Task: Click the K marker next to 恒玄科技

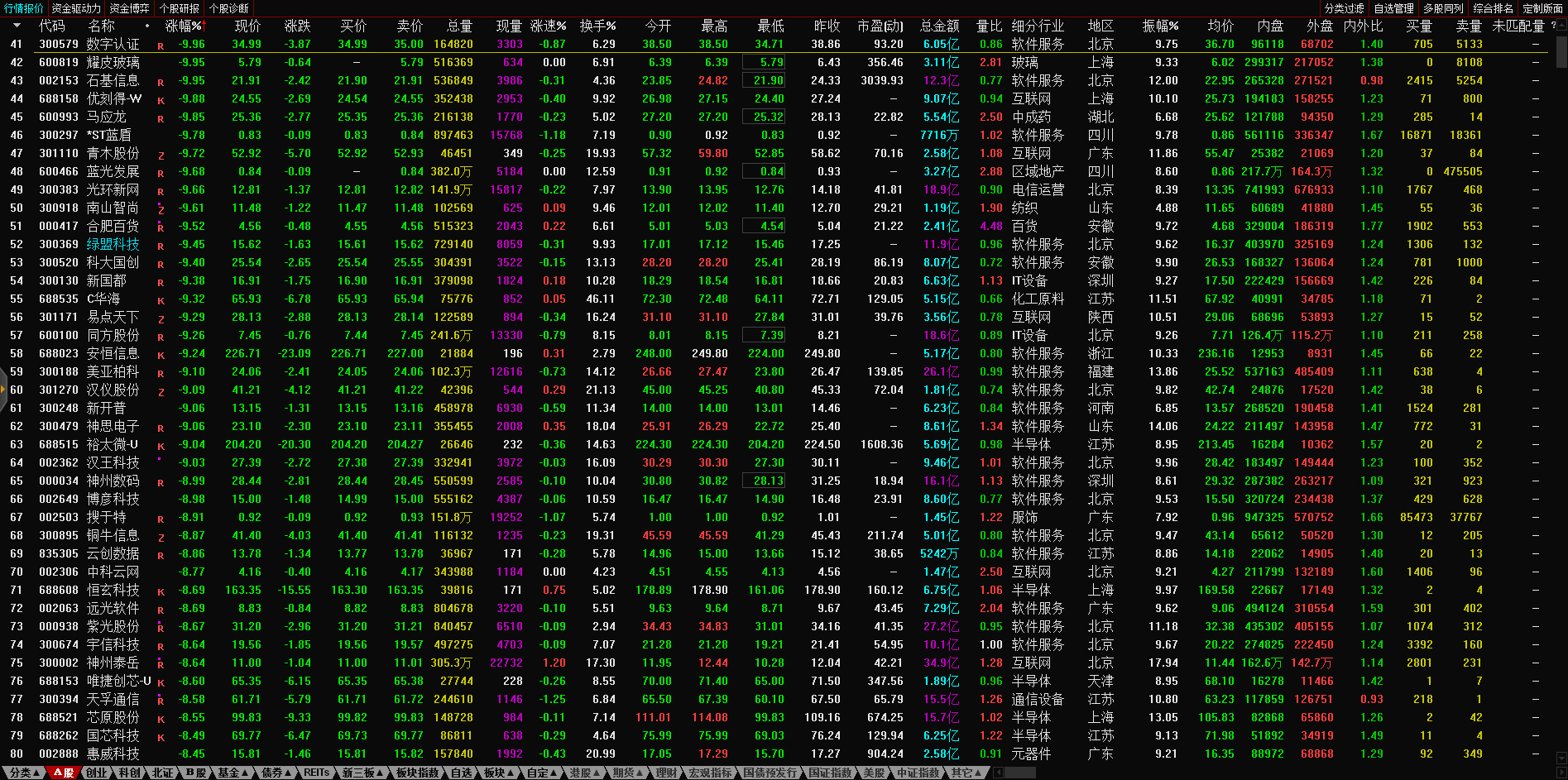Action: coord(161,592)
